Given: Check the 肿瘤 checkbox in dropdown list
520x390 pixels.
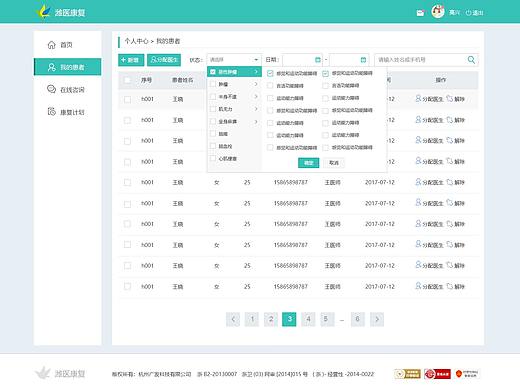Looking at the screenshot, I should click(x=213, y=84).
